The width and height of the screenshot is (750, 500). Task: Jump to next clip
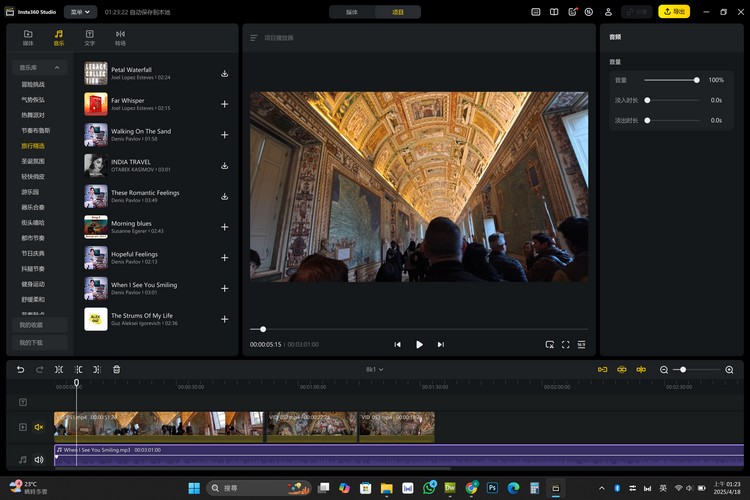coord(441,344)
